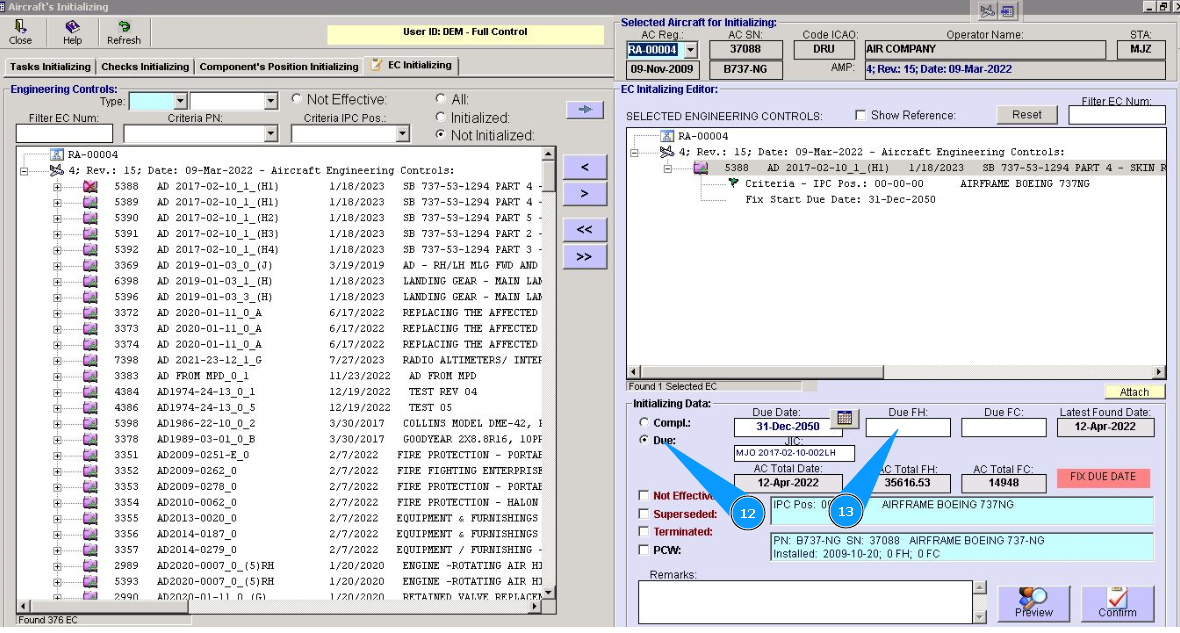Expand the AD 2019-01-03_0_(J) tree row
The image size is (1180, 633).
(x=57, y=265)
